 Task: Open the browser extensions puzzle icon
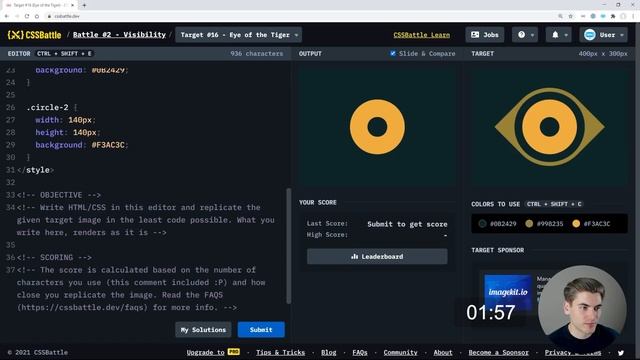click(x=613, y=16)
